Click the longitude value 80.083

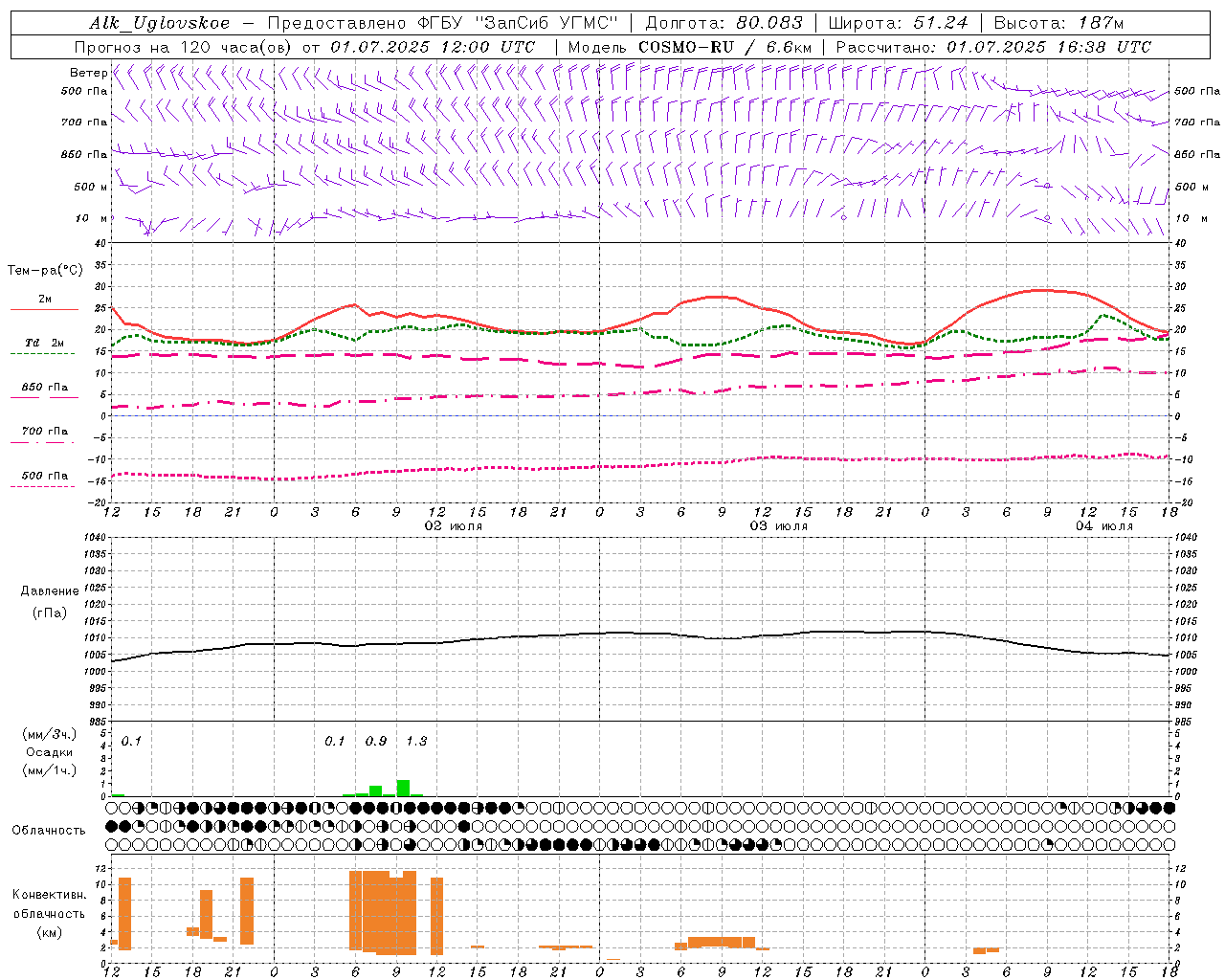tap(768, 23)
